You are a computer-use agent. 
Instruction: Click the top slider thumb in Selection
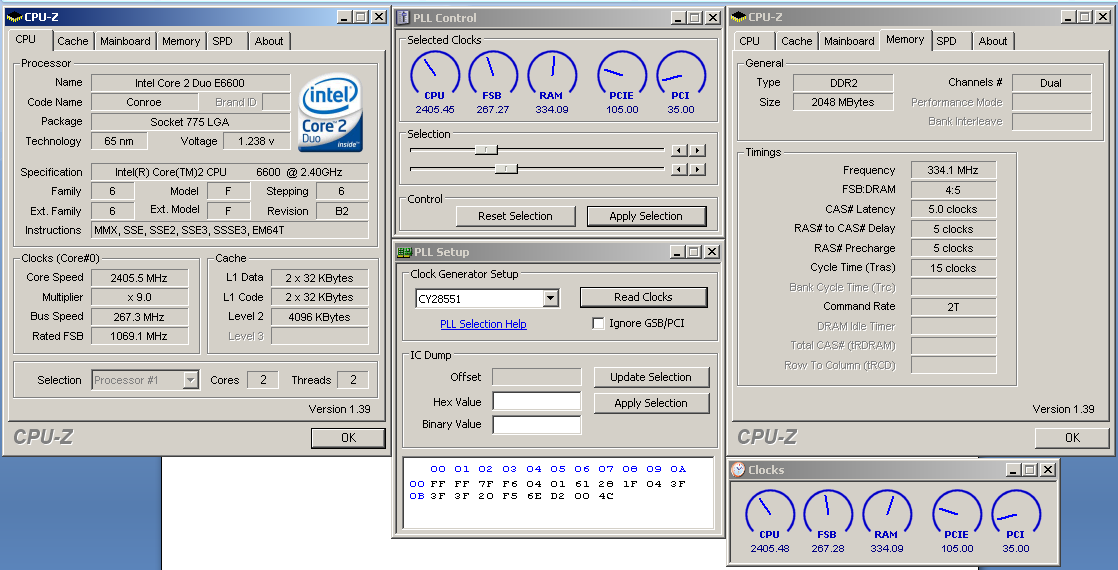point(486,150)
